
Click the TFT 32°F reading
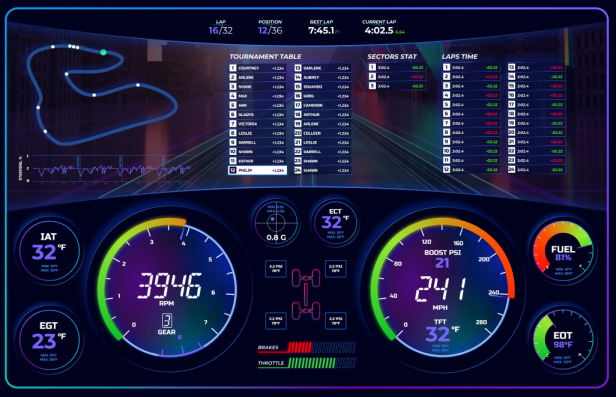pos(442,332)
